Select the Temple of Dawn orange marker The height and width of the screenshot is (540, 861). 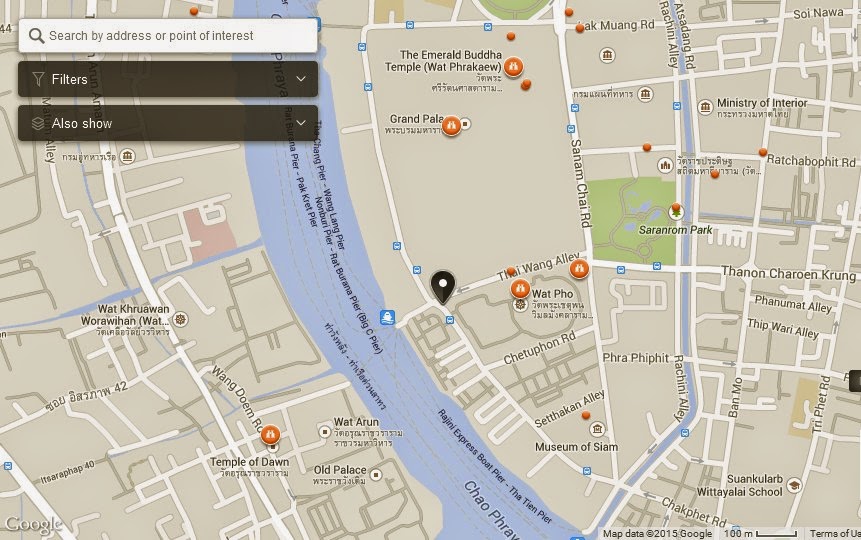(x=270, y=435)
